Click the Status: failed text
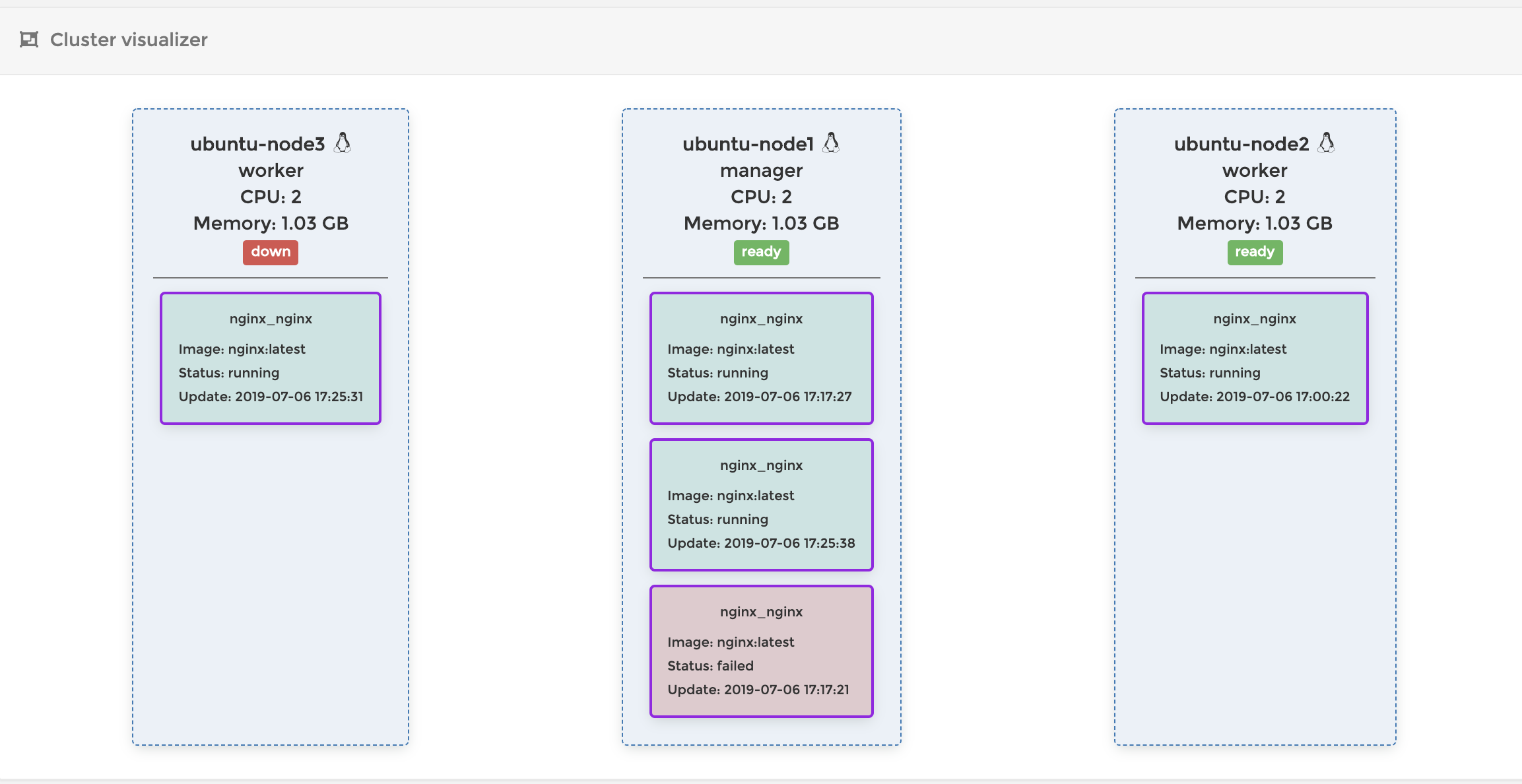The height and width of the screenshot is (784, 1522). [x=710, y=666]
